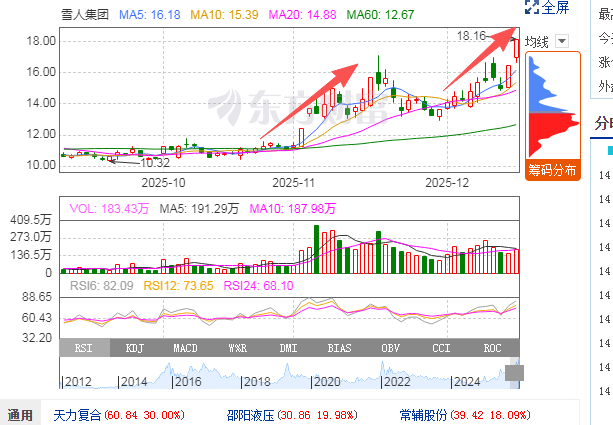Expand the 均线 dropdown arrow

(x=562, y=41)
